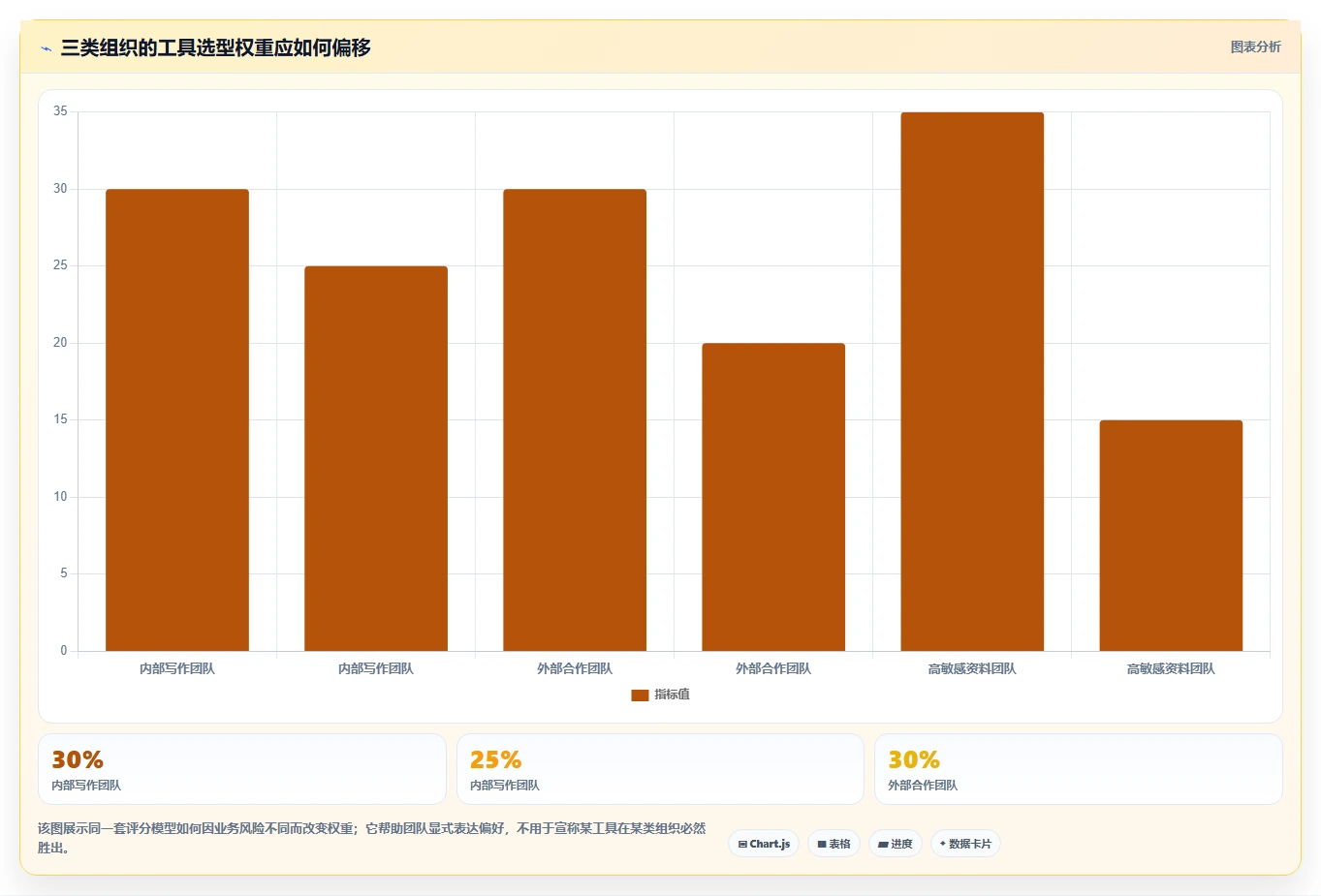Screen dimensions: 1321x896
Task: Click the 进度 chip
Action: [896, 844]
